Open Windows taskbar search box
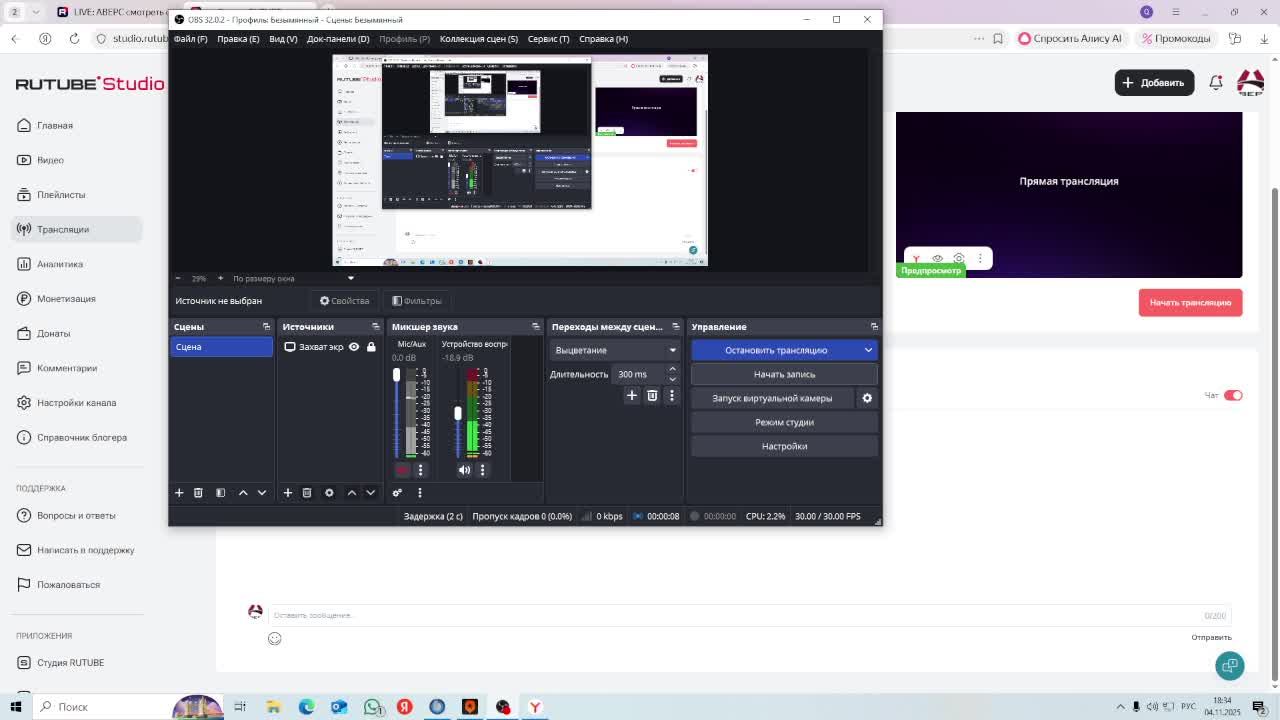1280x720 pixels. [100, 706]
